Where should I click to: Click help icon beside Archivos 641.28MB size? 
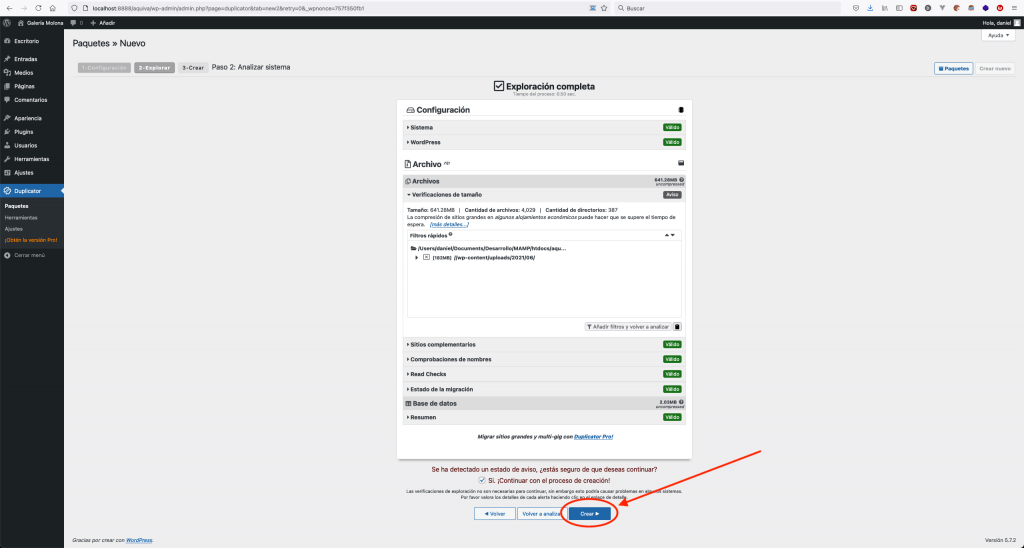(x=681, y=179)
